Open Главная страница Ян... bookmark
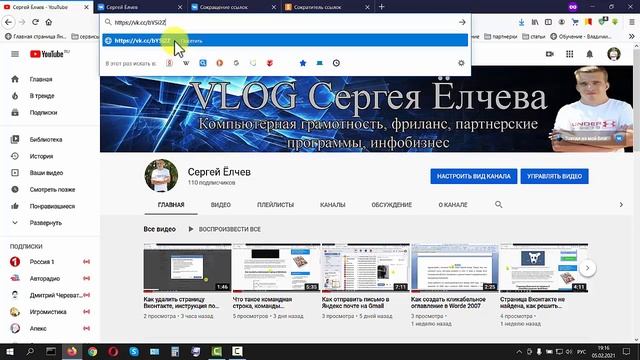 [x=35, y=36]
